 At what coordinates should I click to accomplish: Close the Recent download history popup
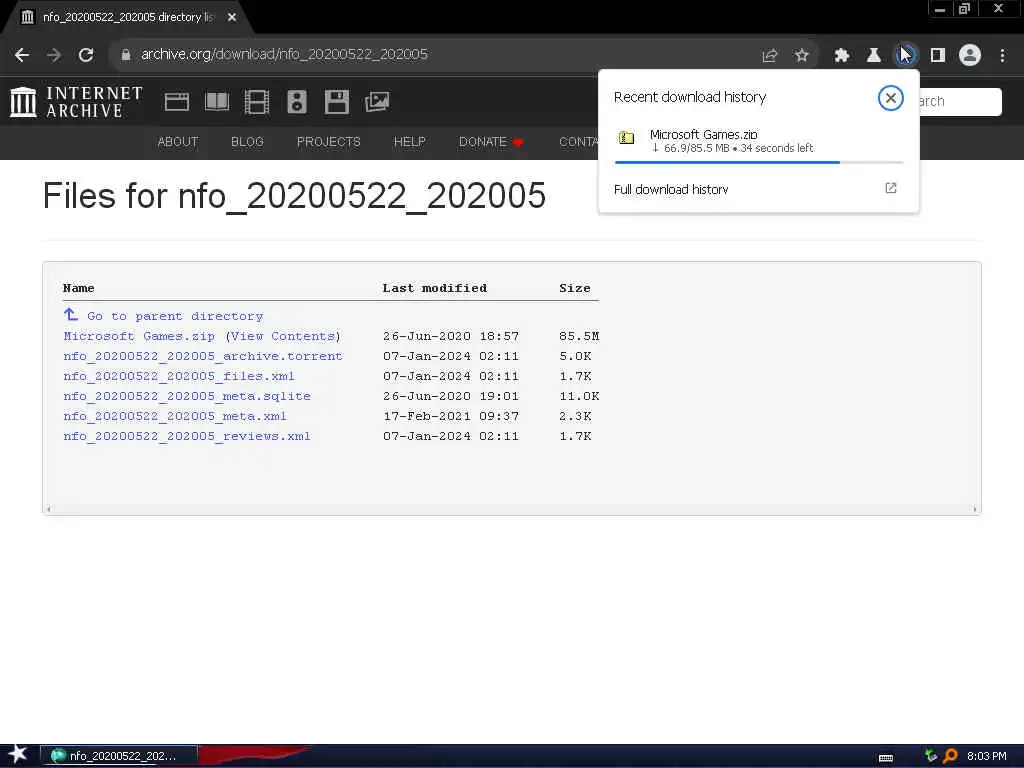point(890,98)
